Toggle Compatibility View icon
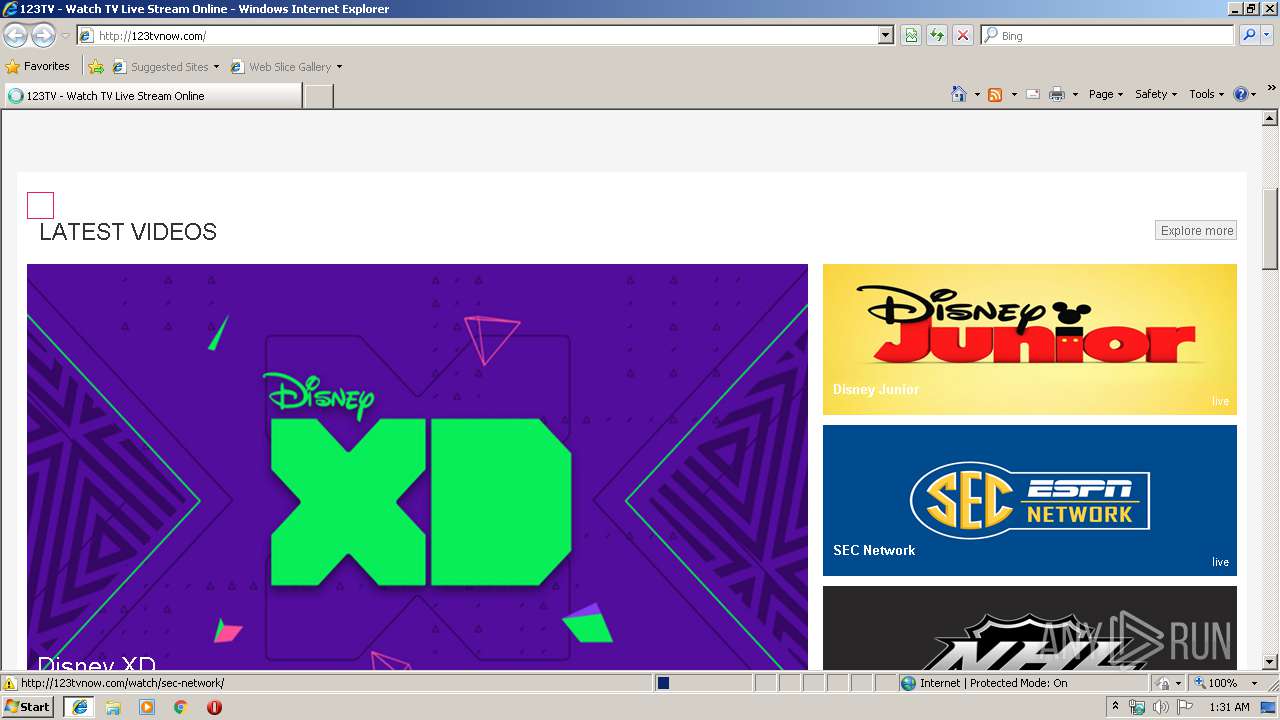1280x720 pixels. pos(911,35)
